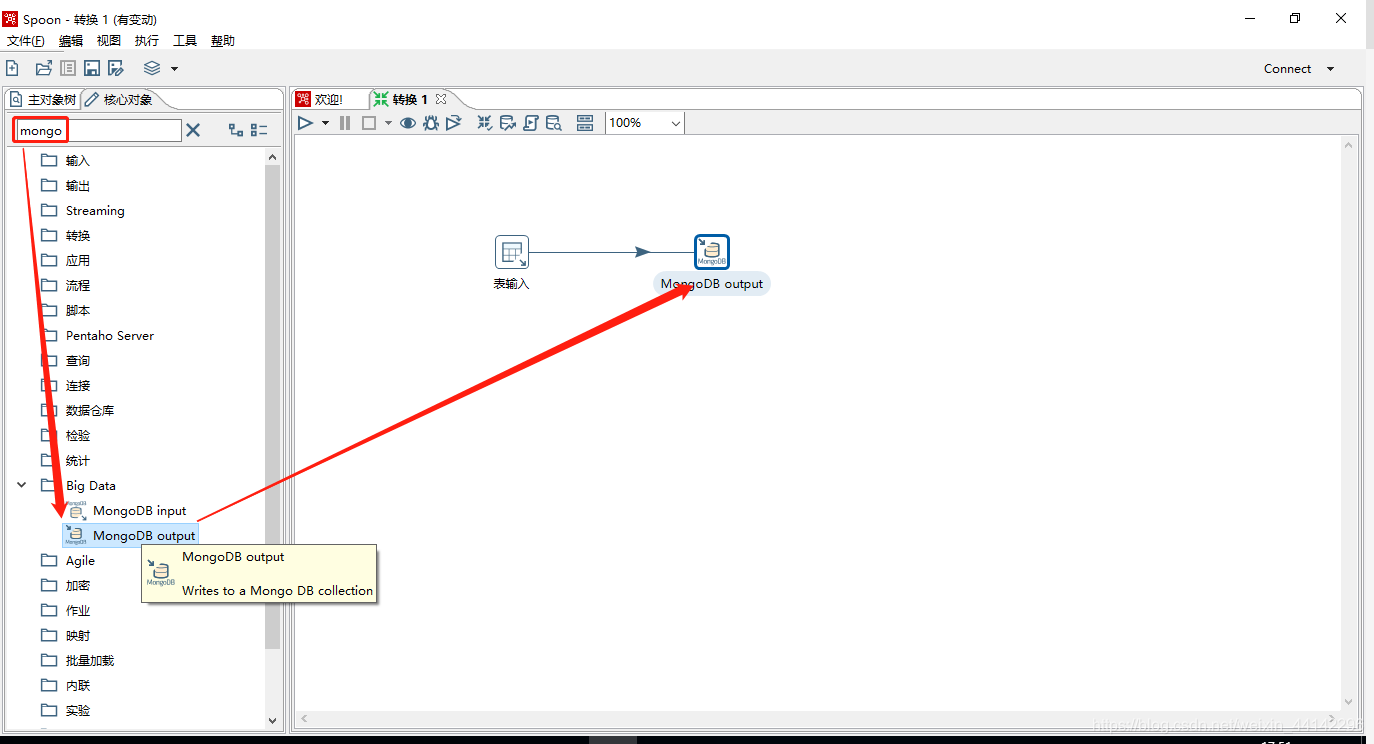
Task: Select the 转换 folder in tree
Action: (x=65, y=235)
